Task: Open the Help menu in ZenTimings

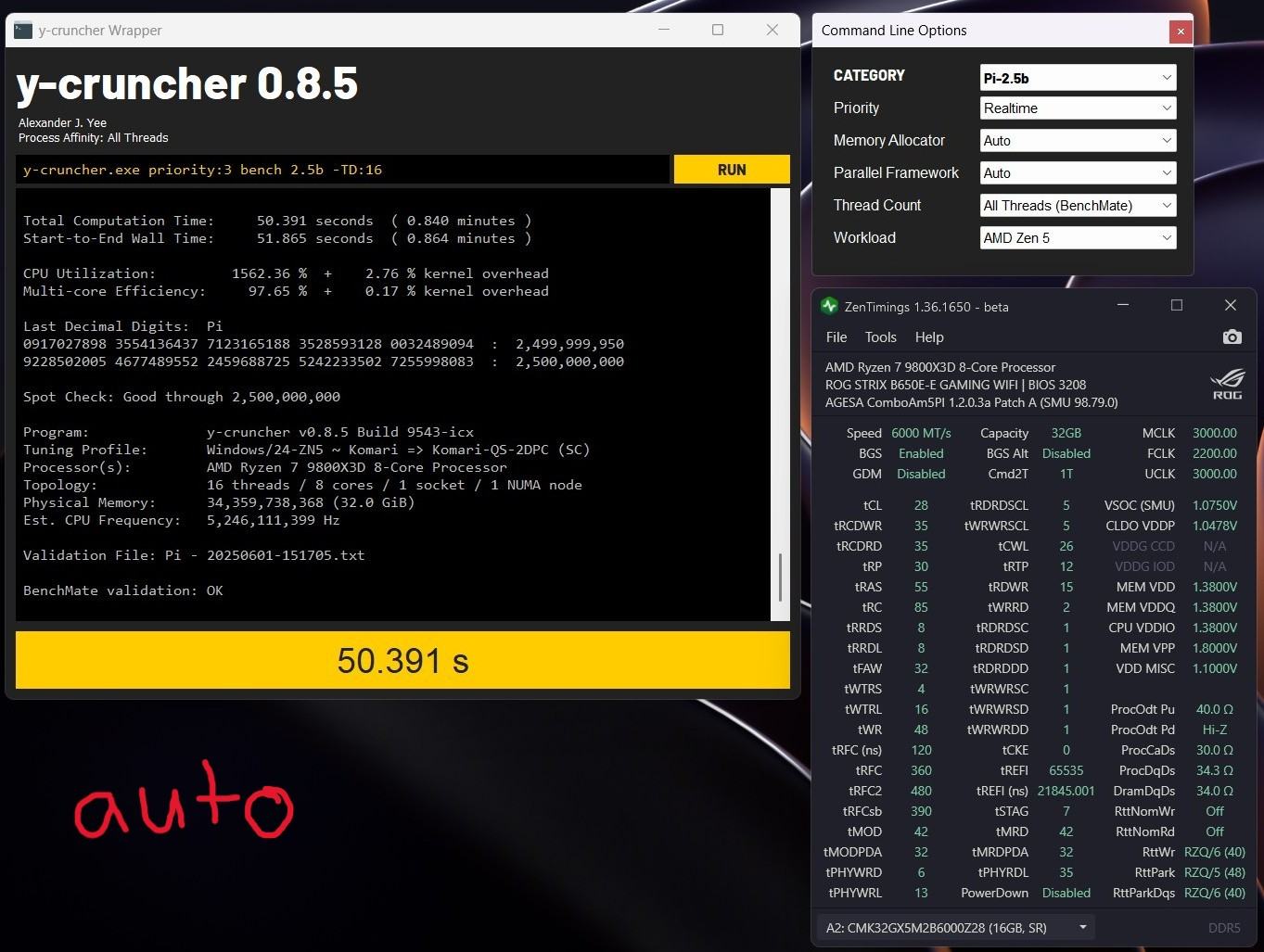Action: tap(929, 337)
